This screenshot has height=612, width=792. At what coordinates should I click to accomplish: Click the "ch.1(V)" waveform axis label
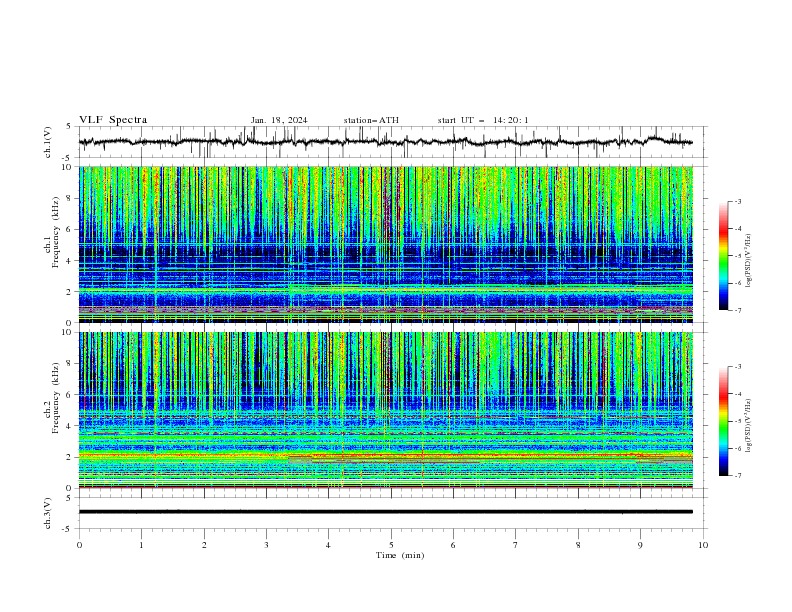48,142
